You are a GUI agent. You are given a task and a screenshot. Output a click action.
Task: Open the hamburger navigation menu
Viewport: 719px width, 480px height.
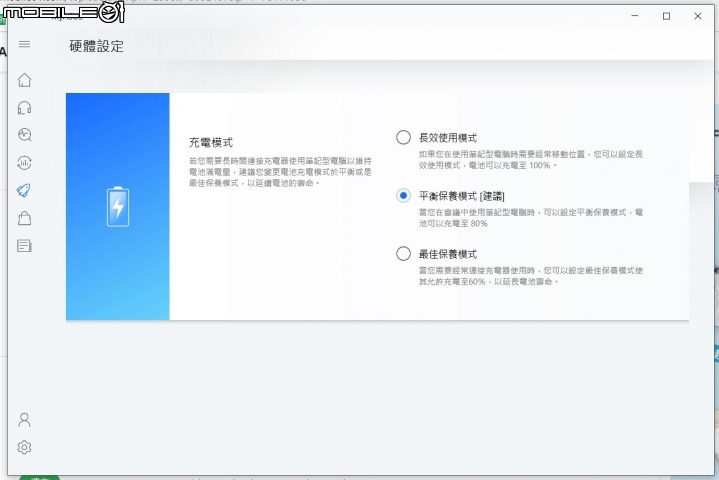[24, 44]
